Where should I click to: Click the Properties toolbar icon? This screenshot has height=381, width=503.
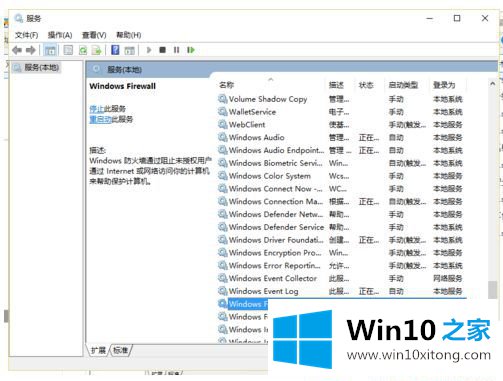pos(68,50)
